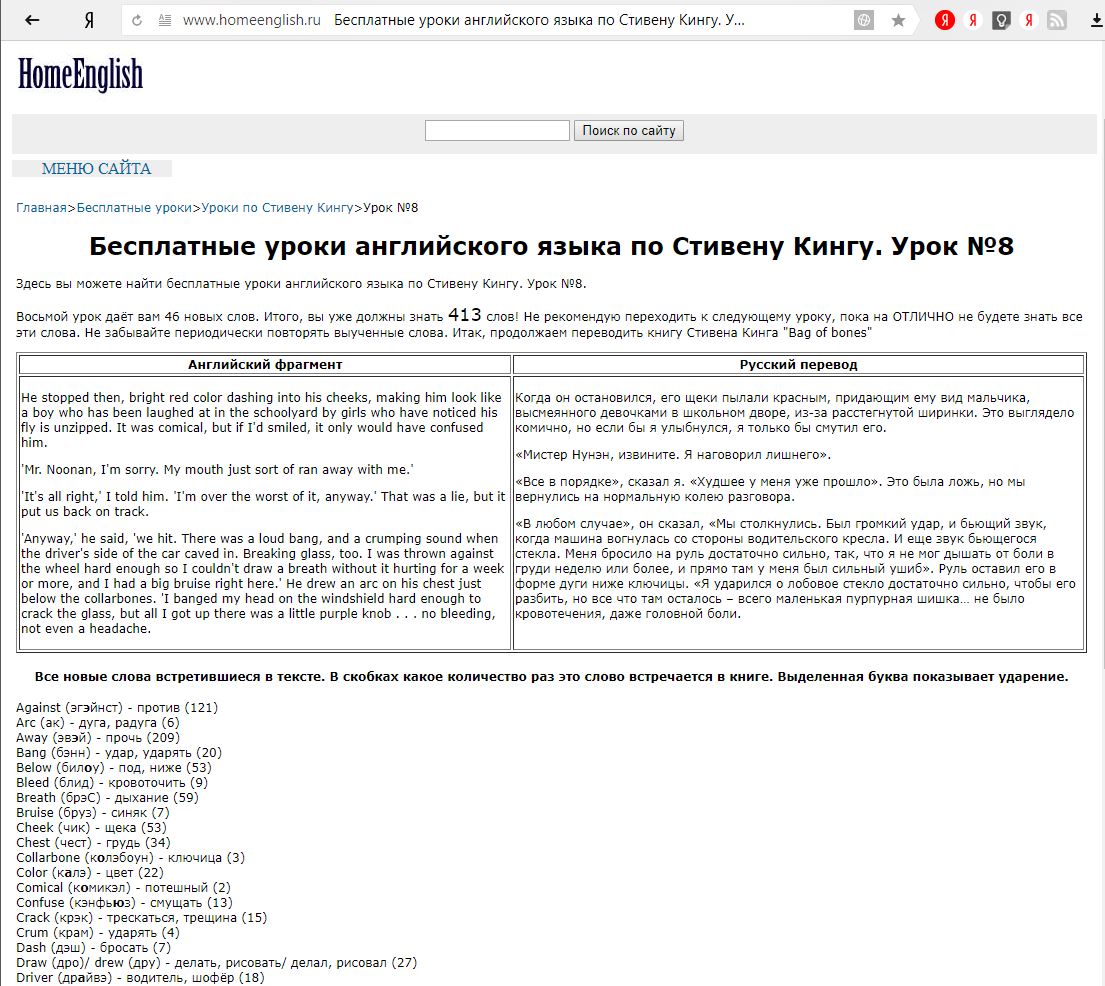Click the site search input field
Screen dimensions: 1105x986
497,130
